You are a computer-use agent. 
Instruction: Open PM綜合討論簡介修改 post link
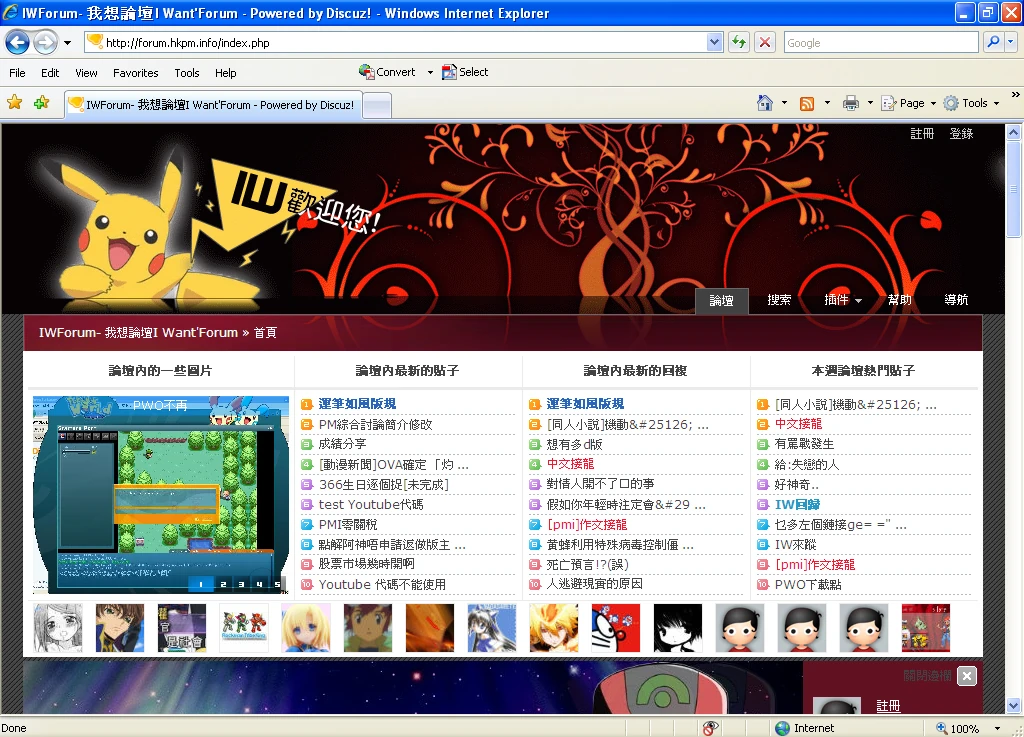[x=376, y=424]
